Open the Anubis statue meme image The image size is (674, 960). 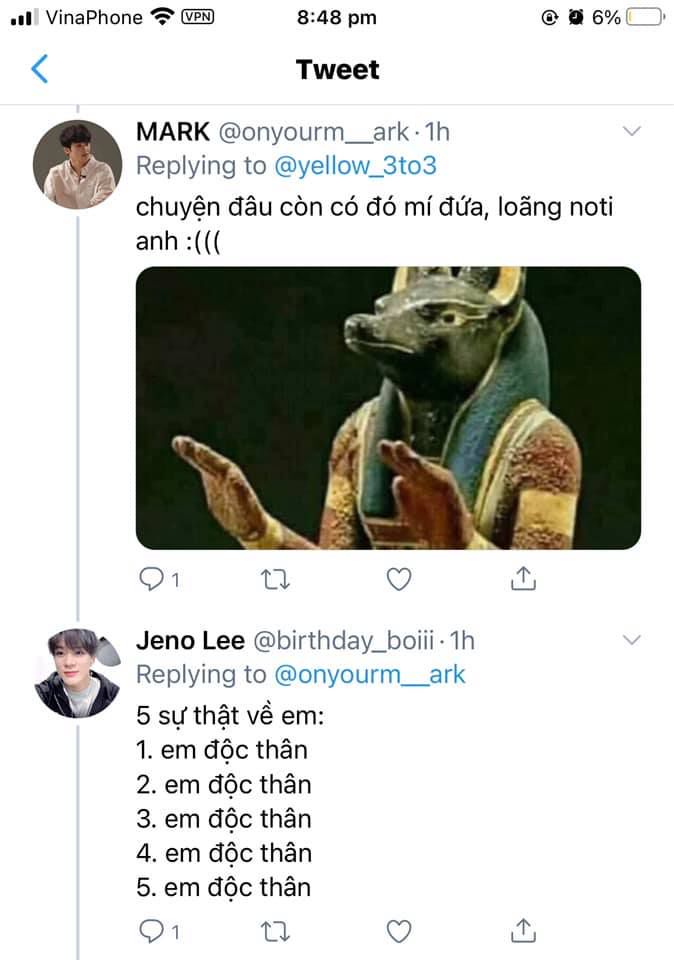tap(388, 407)
